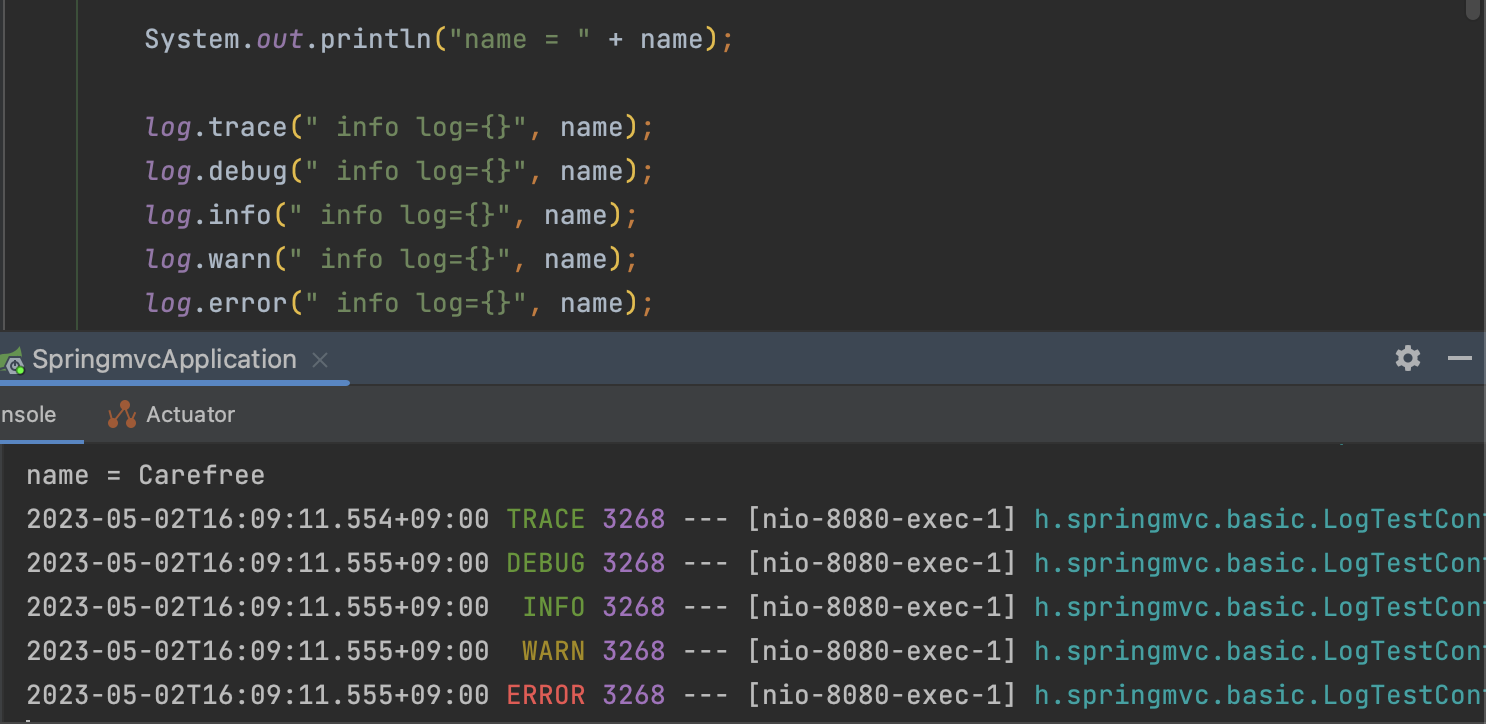Click the "name = Carefree" console output
The width and height of the screenshot is (1486, 724).
pos(146,475)
